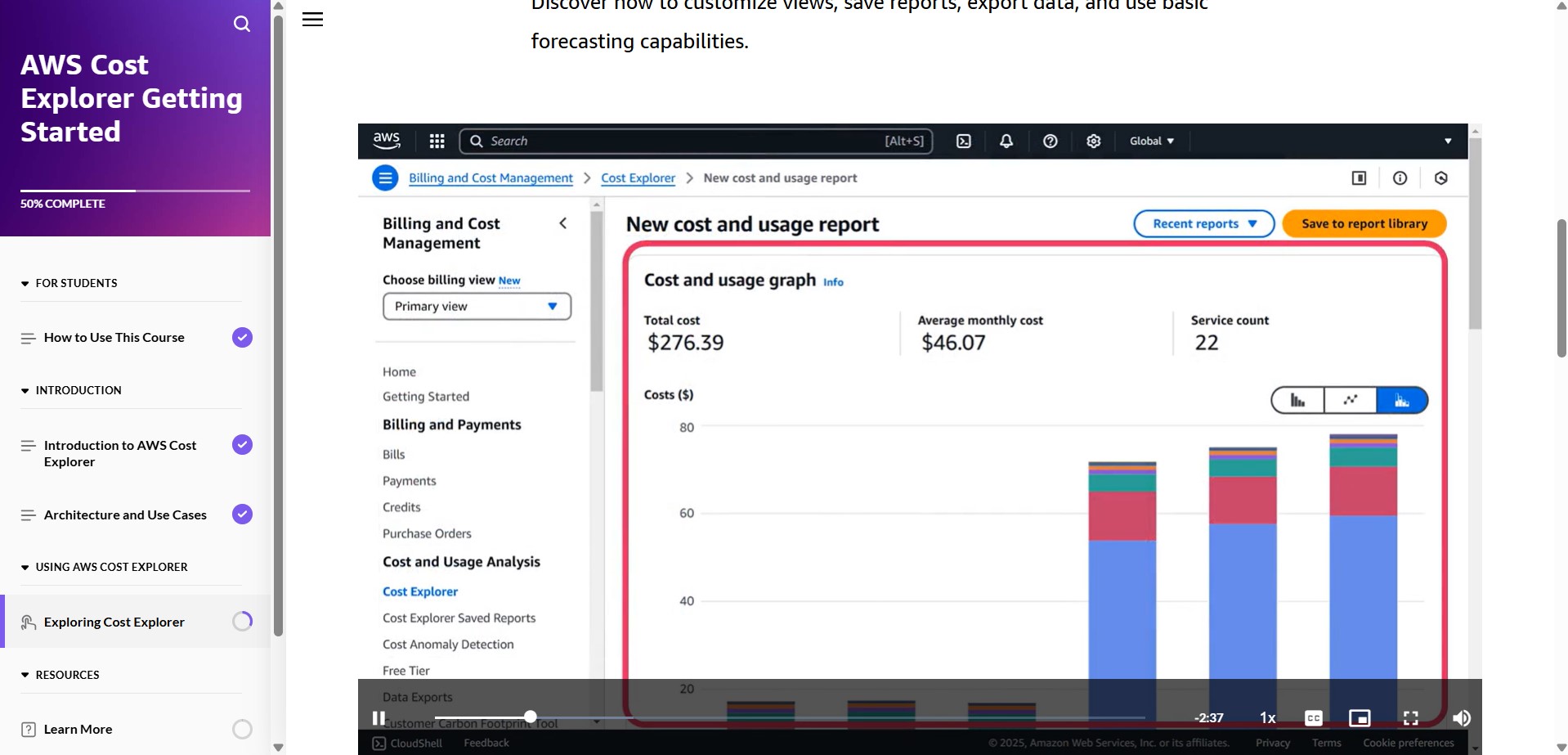Toggle Exploring Cost Explorer progress circle
The width and height of the screenshot is (1568, 755).
[242, 622]
